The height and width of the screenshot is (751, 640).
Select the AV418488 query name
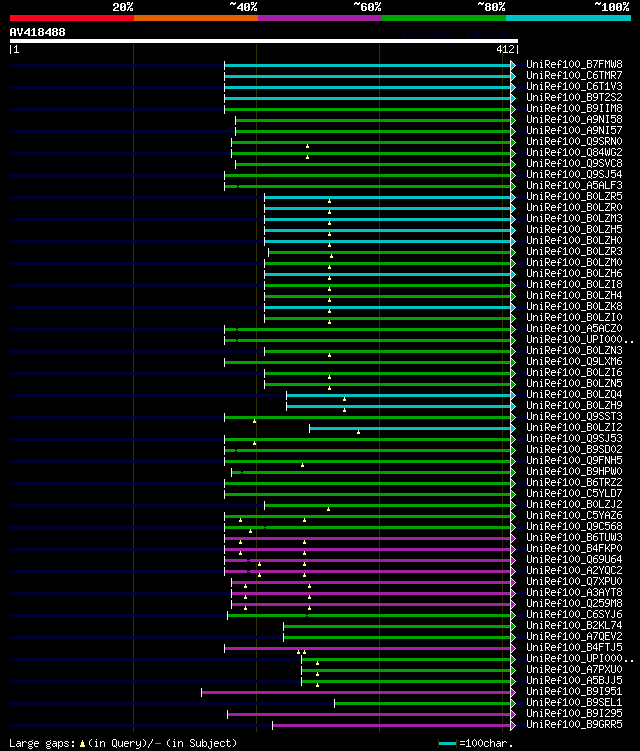click(x=37, y=32)
